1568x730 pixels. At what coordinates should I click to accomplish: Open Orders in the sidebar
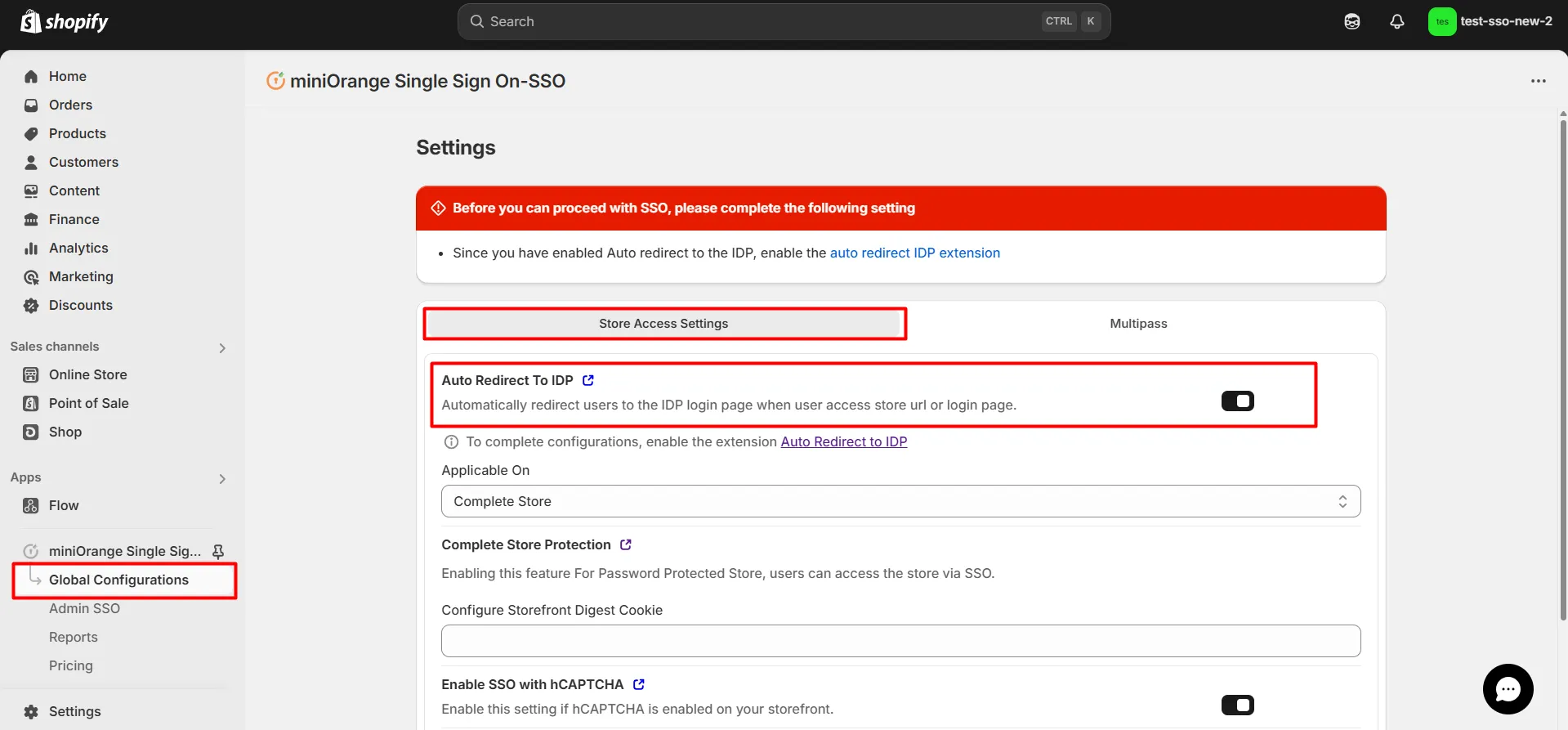[70, 105]
